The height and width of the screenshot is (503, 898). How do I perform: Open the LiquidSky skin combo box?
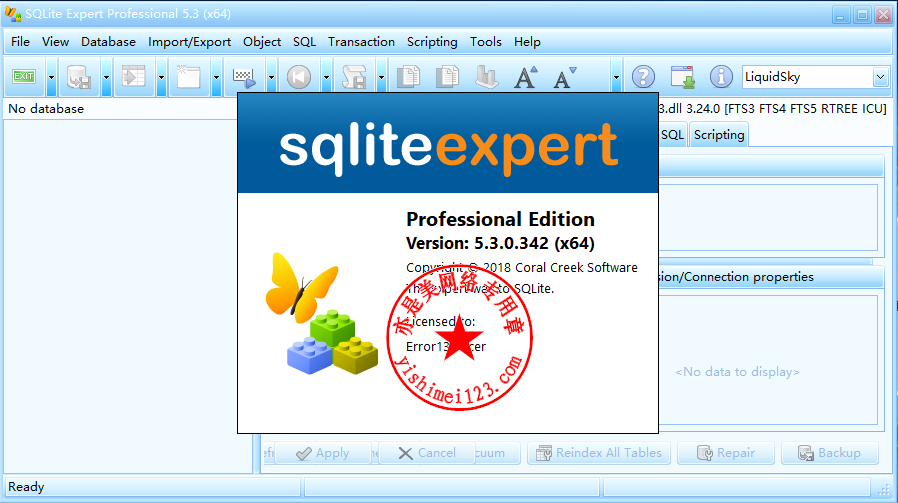point(816,77)
